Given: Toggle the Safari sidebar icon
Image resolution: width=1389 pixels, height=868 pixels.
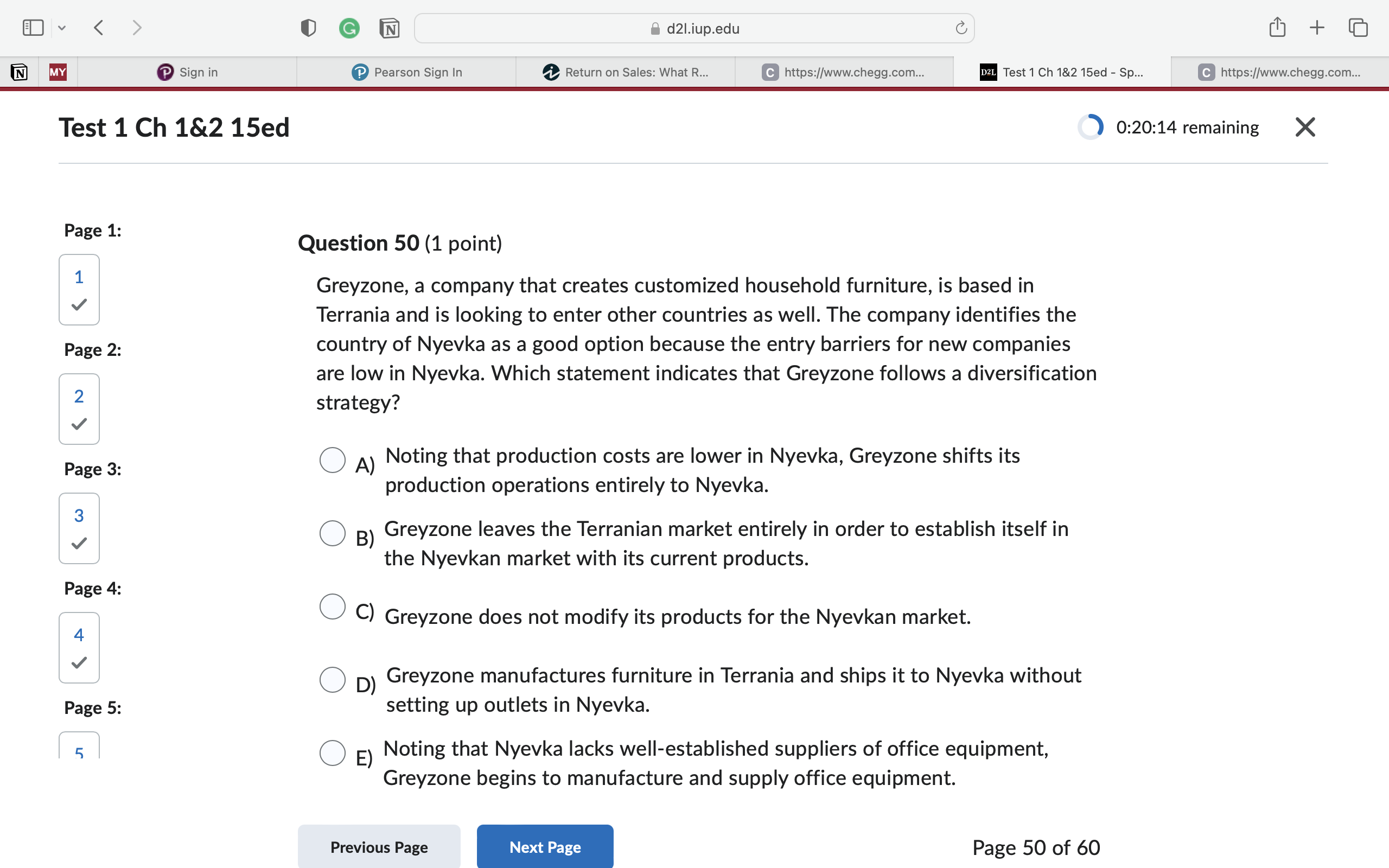Looking at the screenshot, I should (x=33, y=27).
